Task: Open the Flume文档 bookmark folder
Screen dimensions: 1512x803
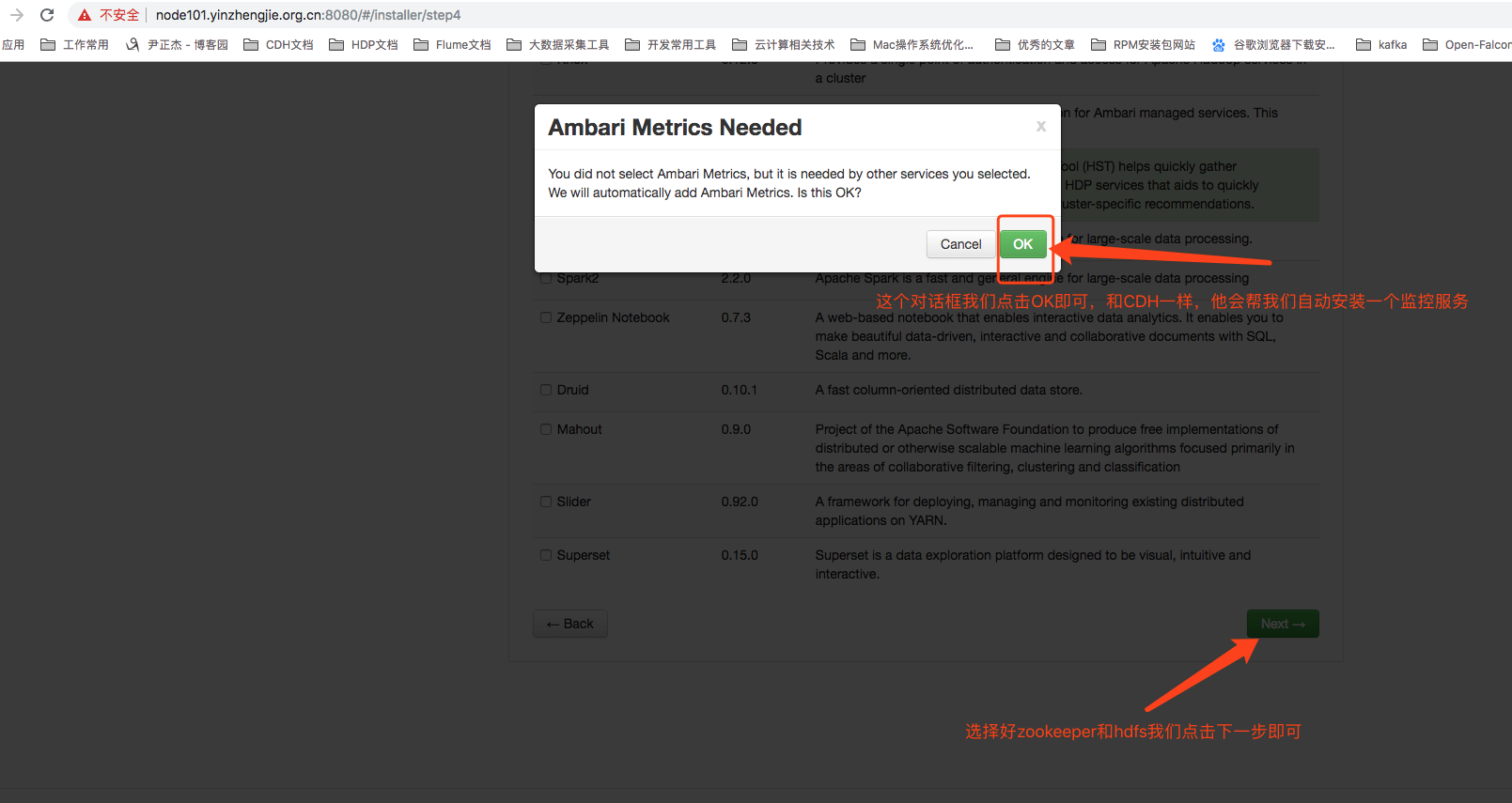Action: tap(452, 44)
